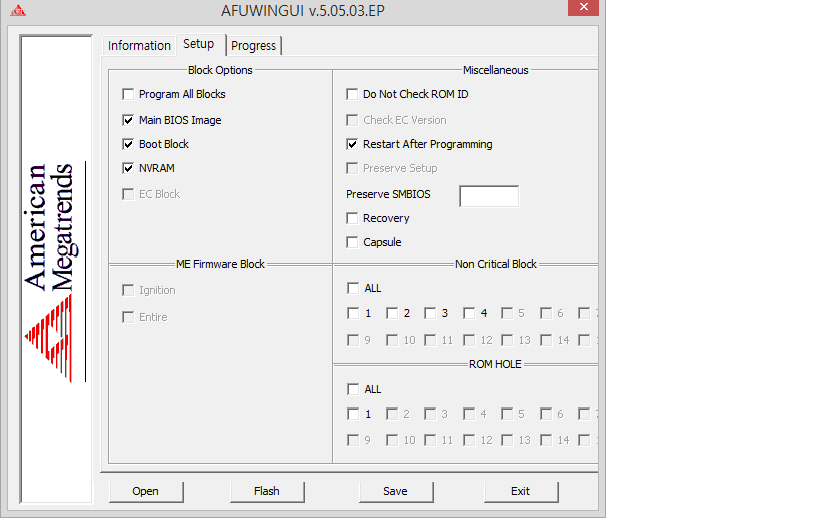This screenshot has width=819, height=521.
Task: Check ROM HOLE 14 checkbox
Action: pos(546,441)
